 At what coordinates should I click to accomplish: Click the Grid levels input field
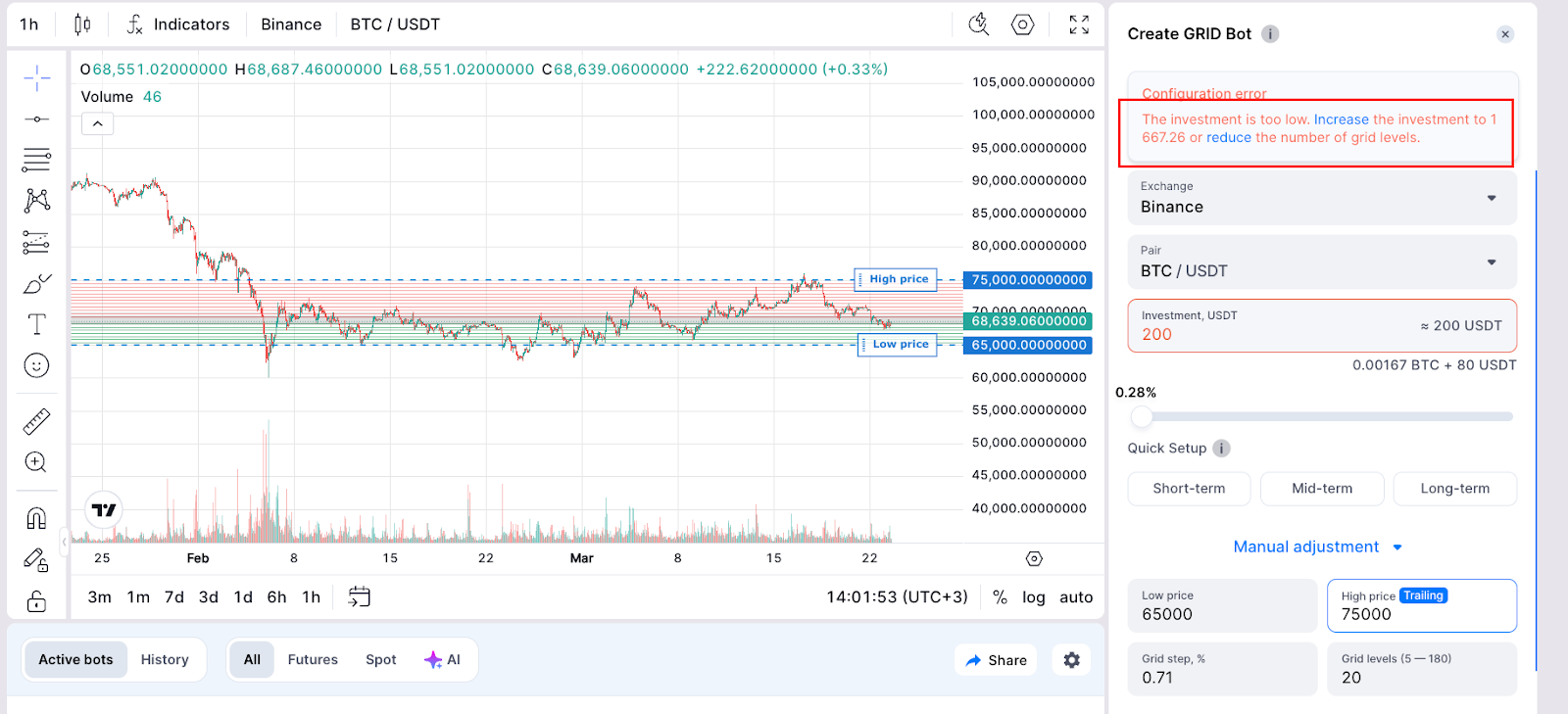point(1422,669)
